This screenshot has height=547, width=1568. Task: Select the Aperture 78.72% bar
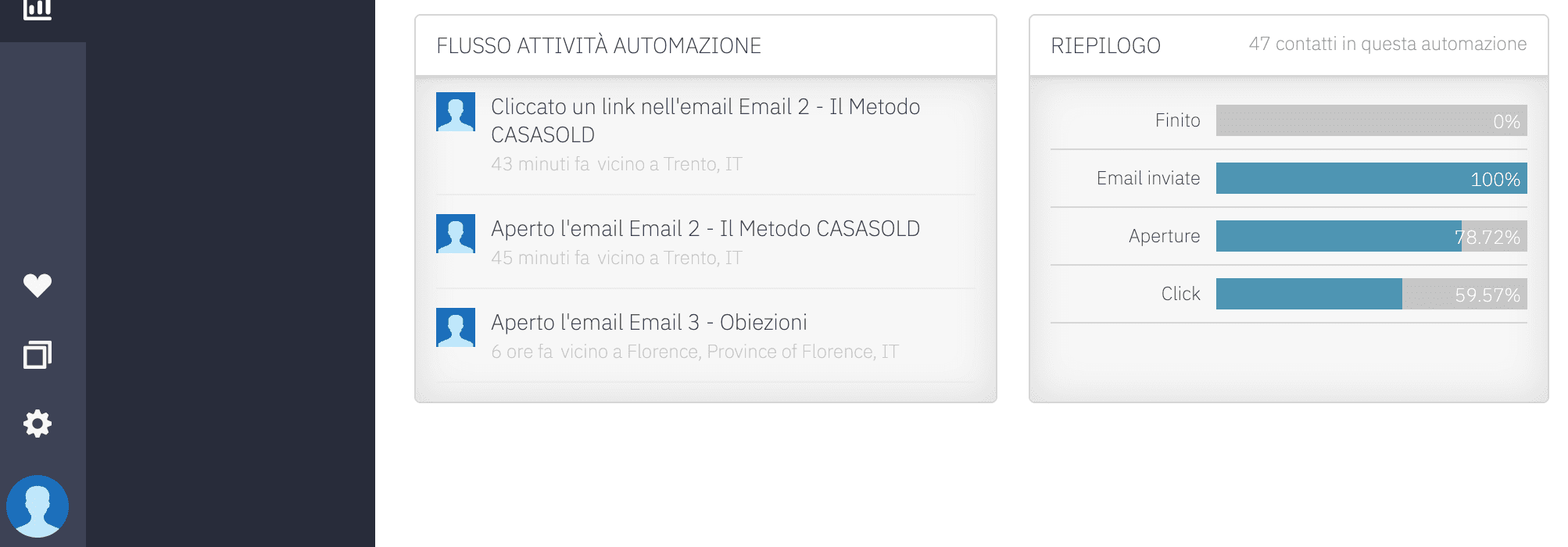(x=1371, y=236)
